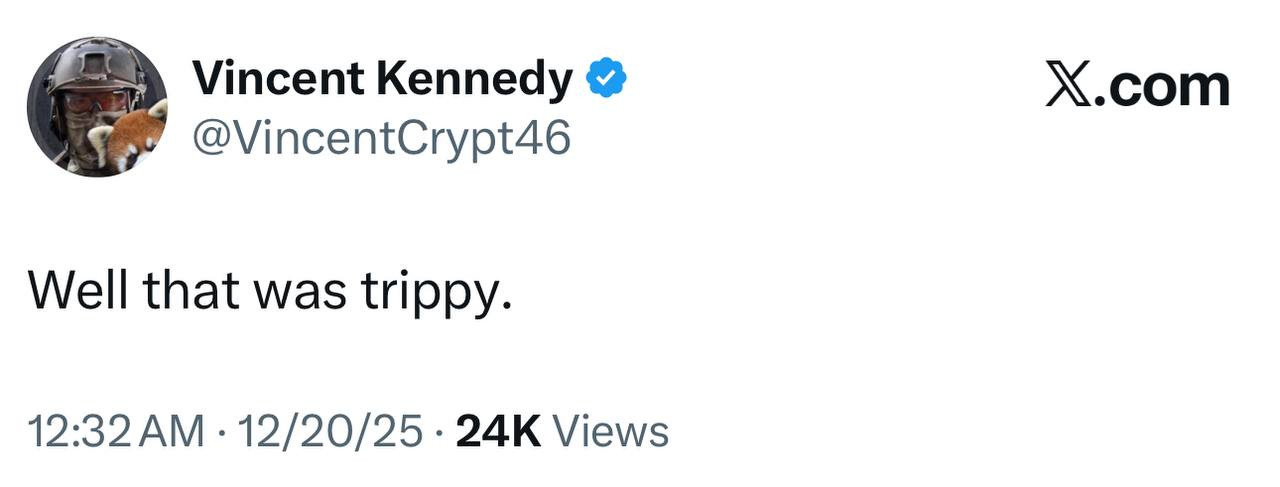The image size is (1280, 487).
Task: Click the 24K view count number
Action: 498,432
